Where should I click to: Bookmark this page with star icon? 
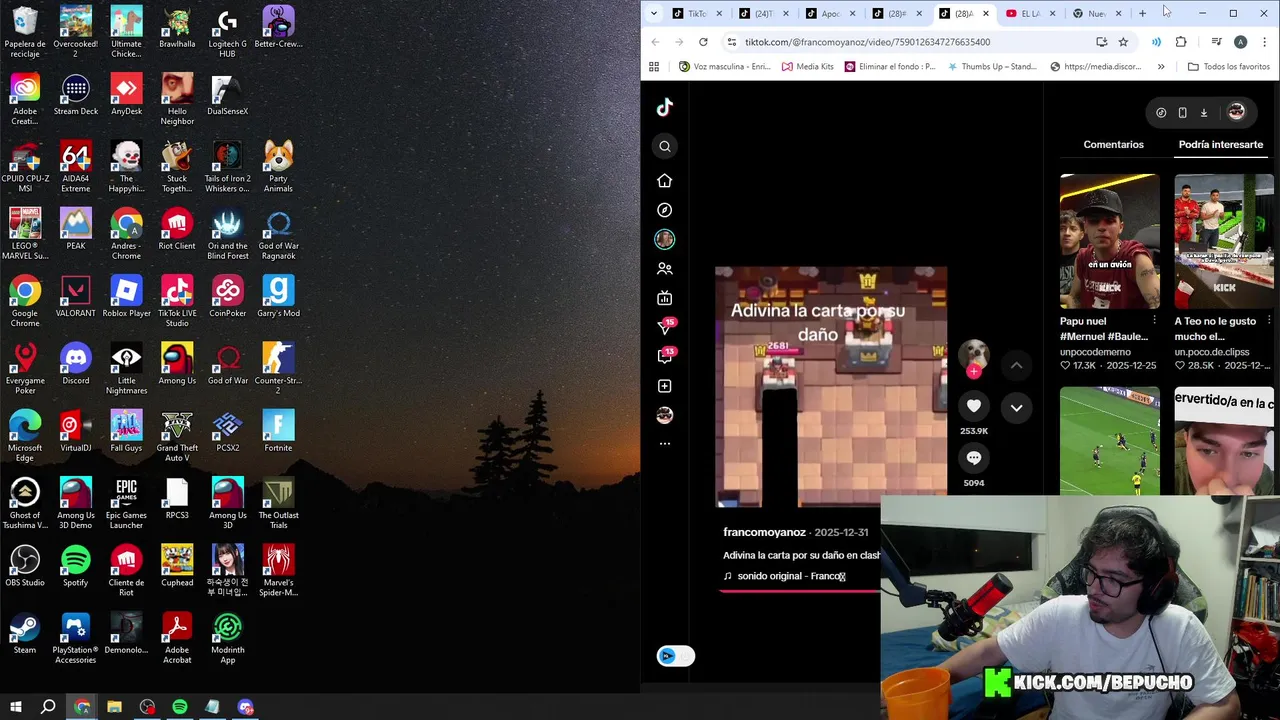[x=1123, y=42]
